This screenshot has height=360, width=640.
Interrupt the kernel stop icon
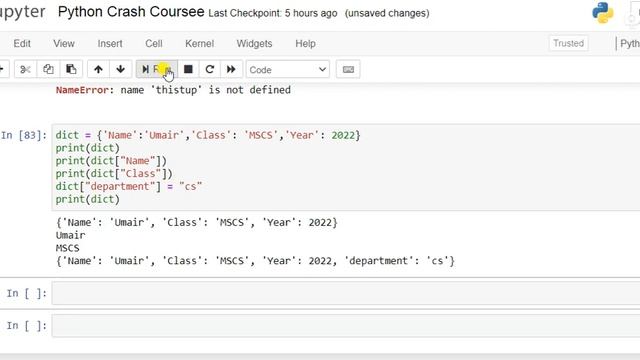click(x=188, y=69)
